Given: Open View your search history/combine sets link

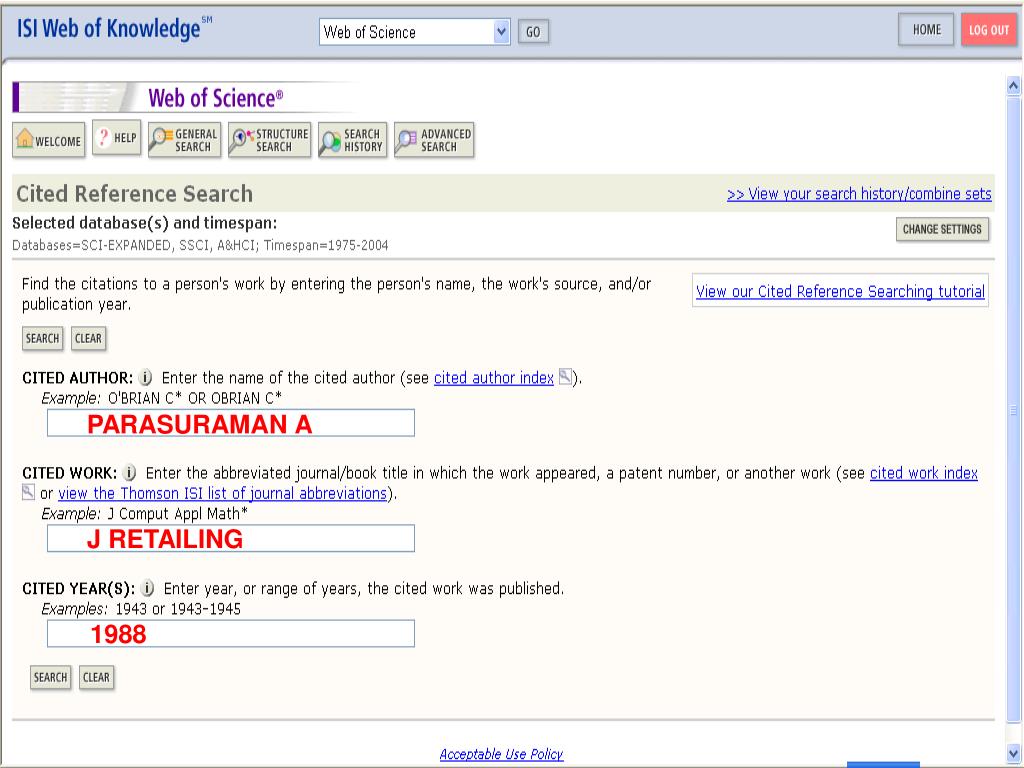Looking at the screenshot, I should pyautogui.click(x=859, y=194).
